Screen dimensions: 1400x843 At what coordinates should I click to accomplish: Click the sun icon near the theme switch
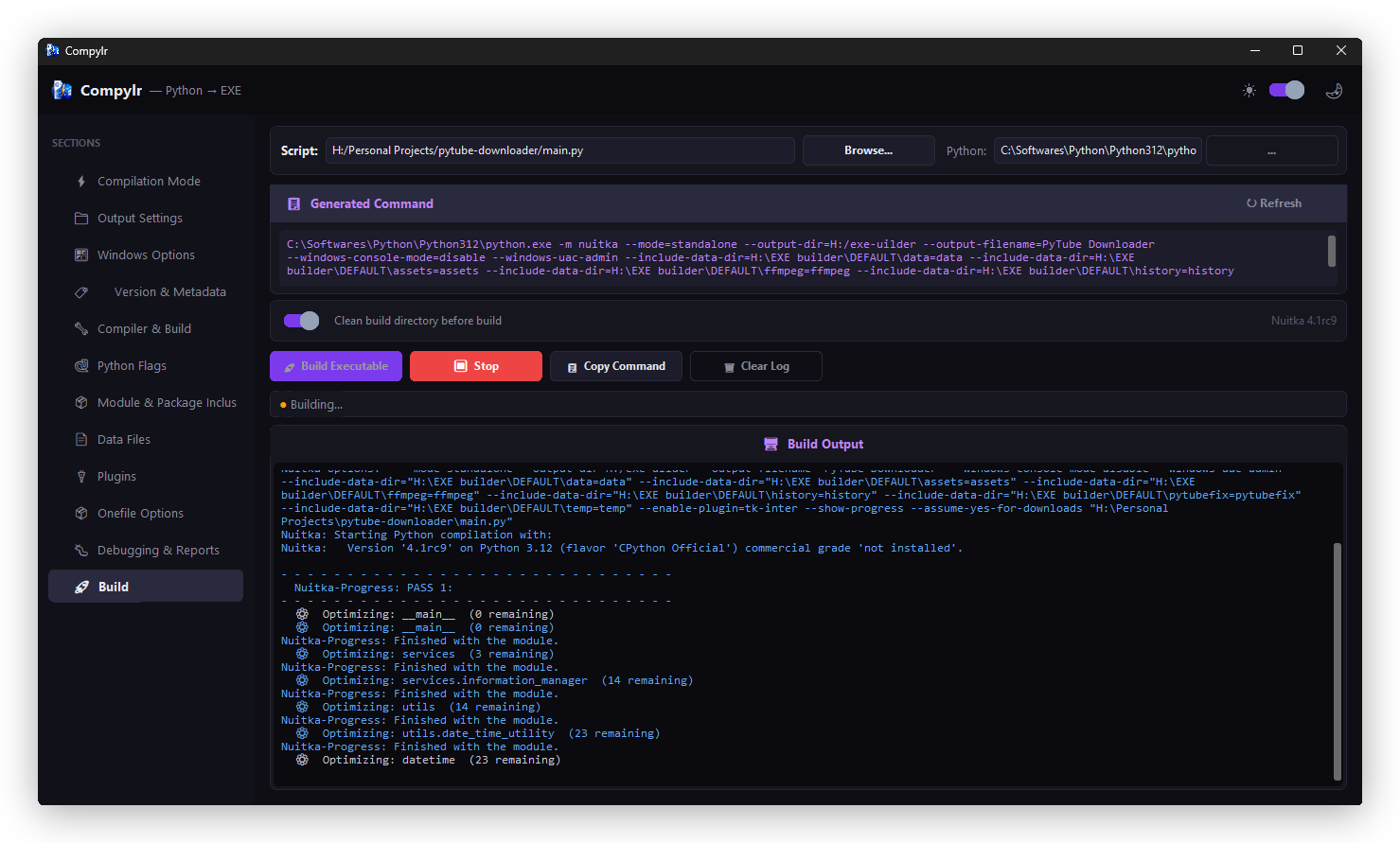tap(1249, 91)
